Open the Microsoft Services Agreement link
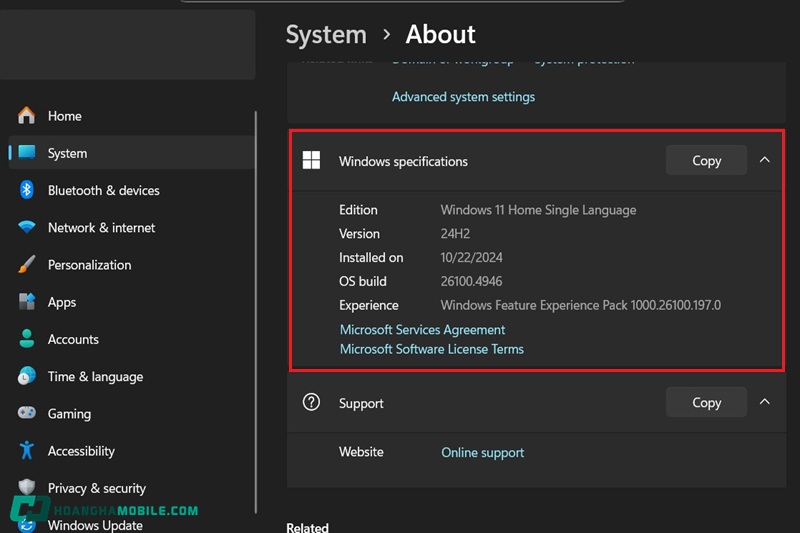Screen dimensions: 800x533 pos(422,329)
